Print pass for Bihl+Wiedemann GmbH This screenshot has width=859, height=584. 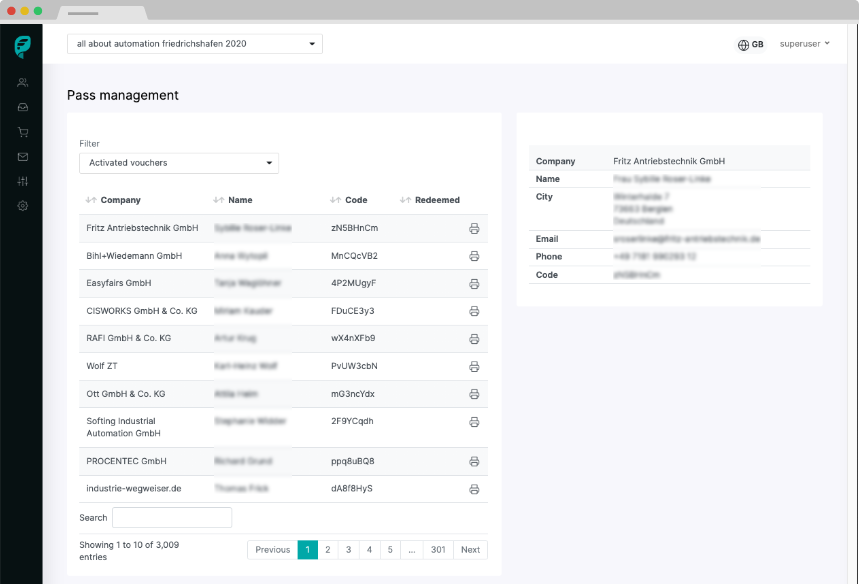(474, 256)
